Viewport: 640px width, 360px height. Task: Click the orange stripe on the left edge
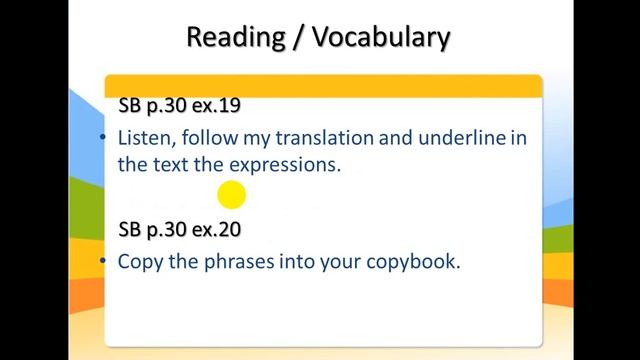[x=87, y=296]
